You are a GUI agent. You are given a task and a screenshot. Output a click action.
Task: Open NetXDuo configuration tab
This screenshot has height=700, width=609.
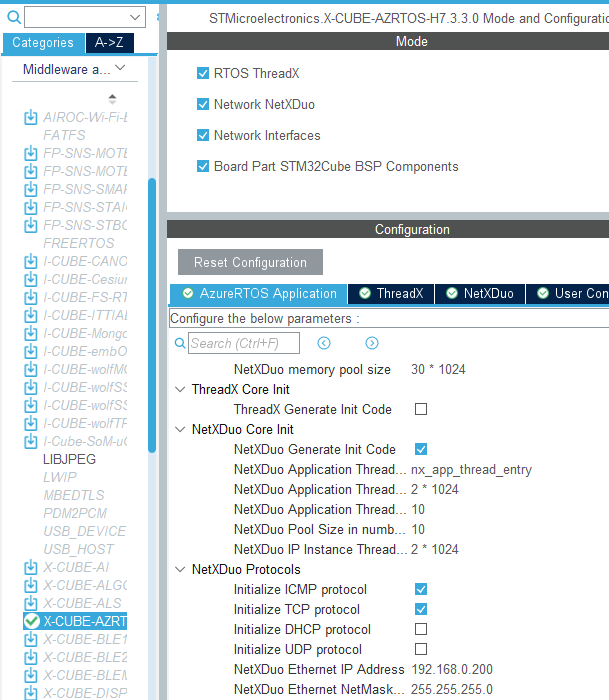[480, 294]
